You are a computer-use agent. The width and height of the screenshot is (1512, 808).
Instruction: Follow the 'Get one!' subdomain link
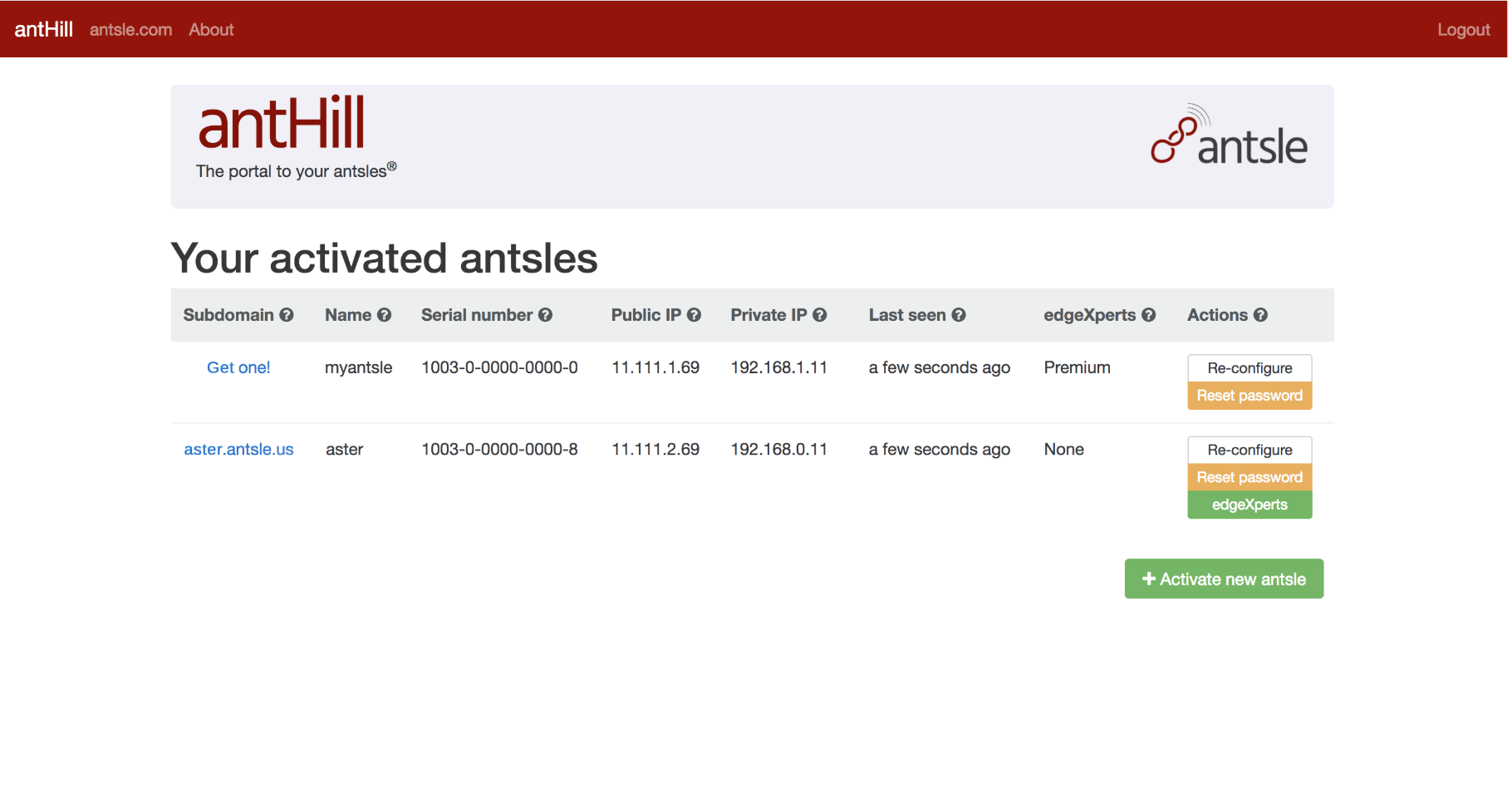(238, 367)
